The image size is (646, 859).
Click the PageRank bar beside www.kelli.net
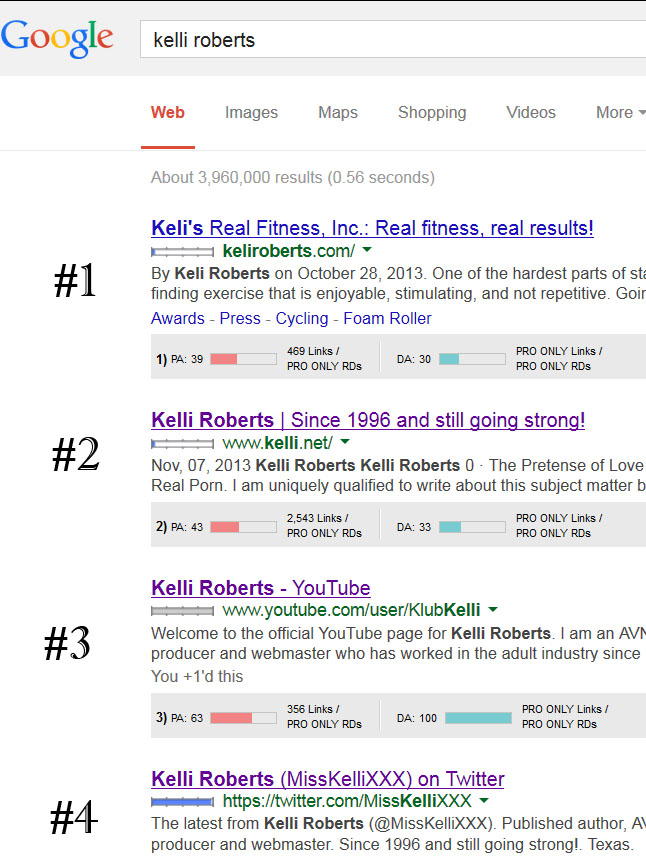click(182, 444)
